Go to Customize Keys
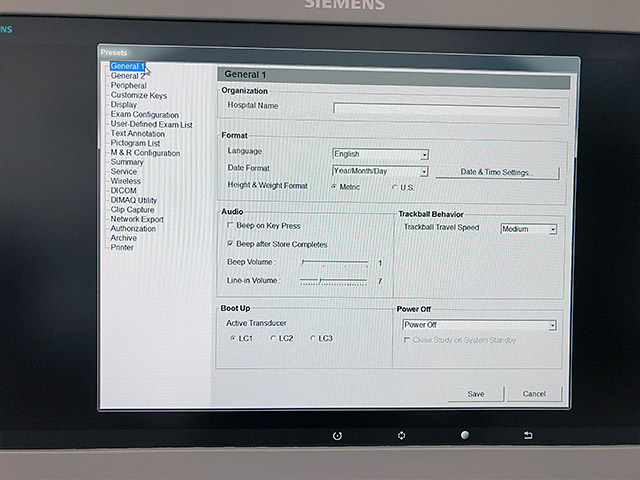Viewport: 640px width, 480px height. pyautogui.click(x=139, y=95)
